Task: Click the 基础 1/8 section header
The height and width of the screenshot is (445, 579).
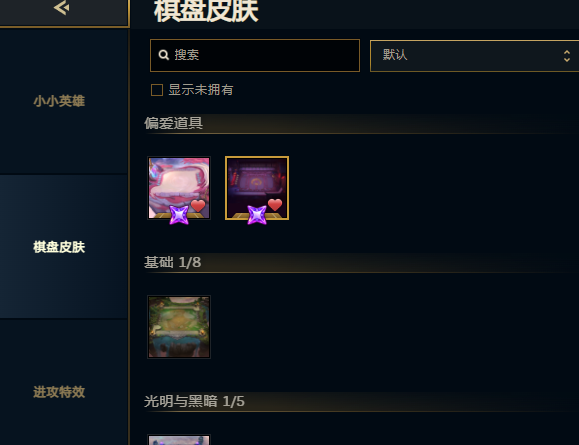Action: click(x=173, y=262)
